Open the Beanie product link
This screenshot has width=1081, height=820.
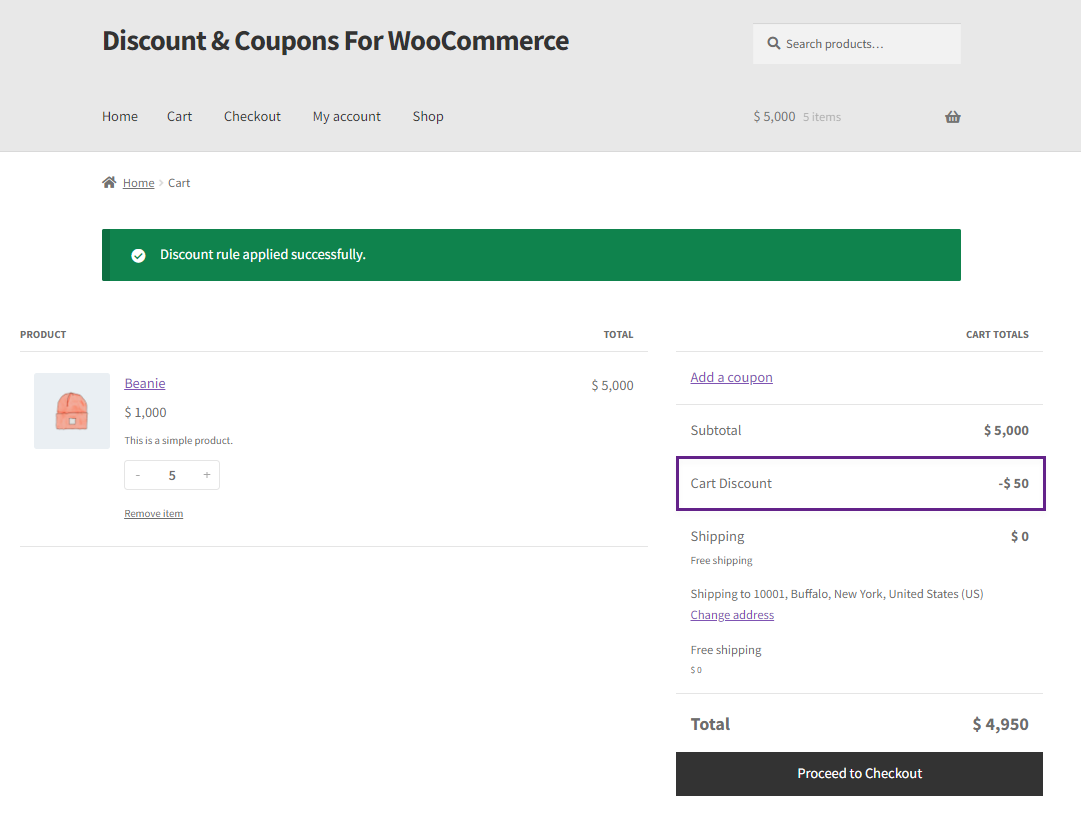[x=145, y=383]
